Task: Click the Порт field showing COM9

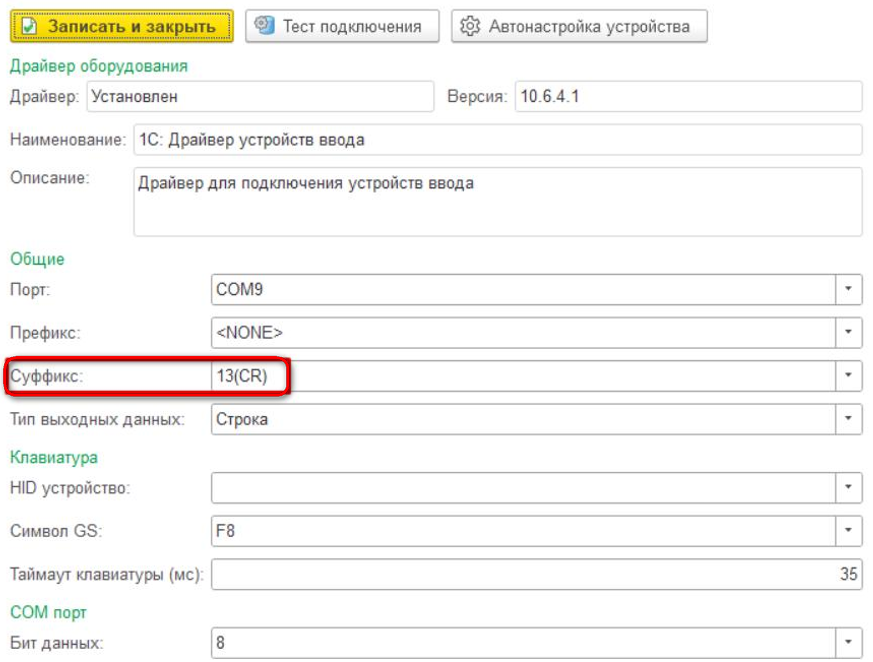Action: coord(523,289)
